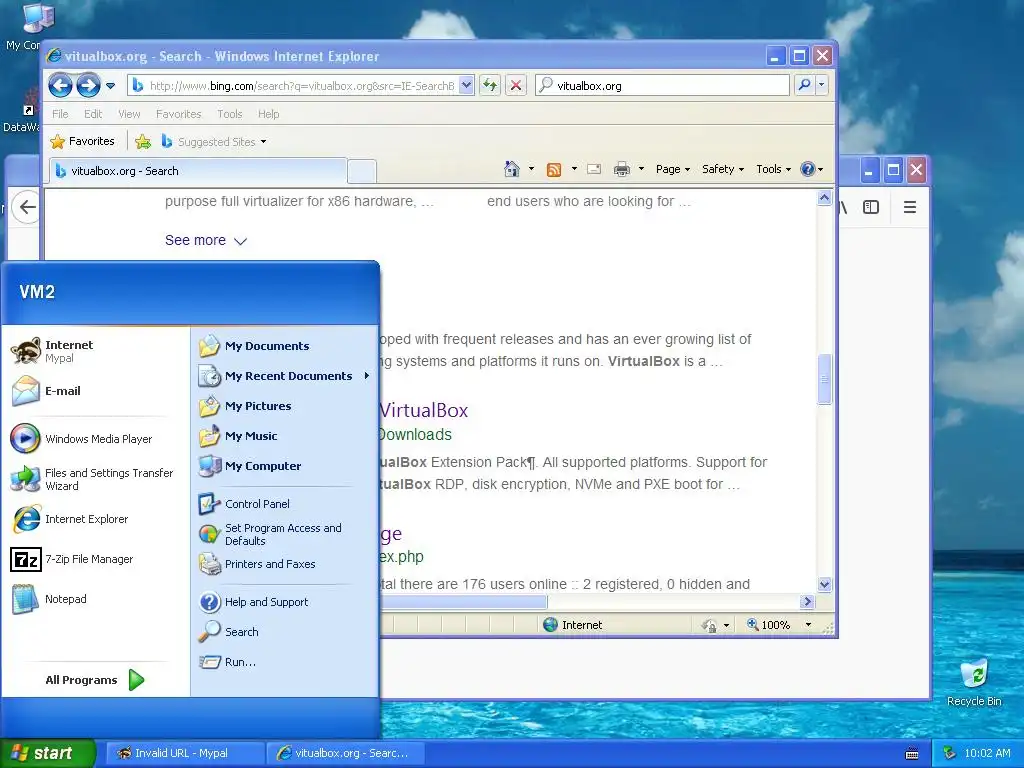Open the recent pages dropdown arrow

coord(110,86)
